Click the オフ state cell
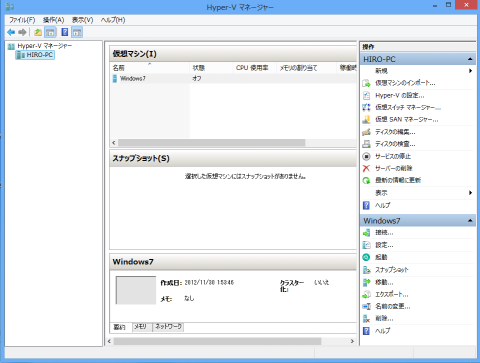Viewport: 480px width, 363px height. click(197, 79)
